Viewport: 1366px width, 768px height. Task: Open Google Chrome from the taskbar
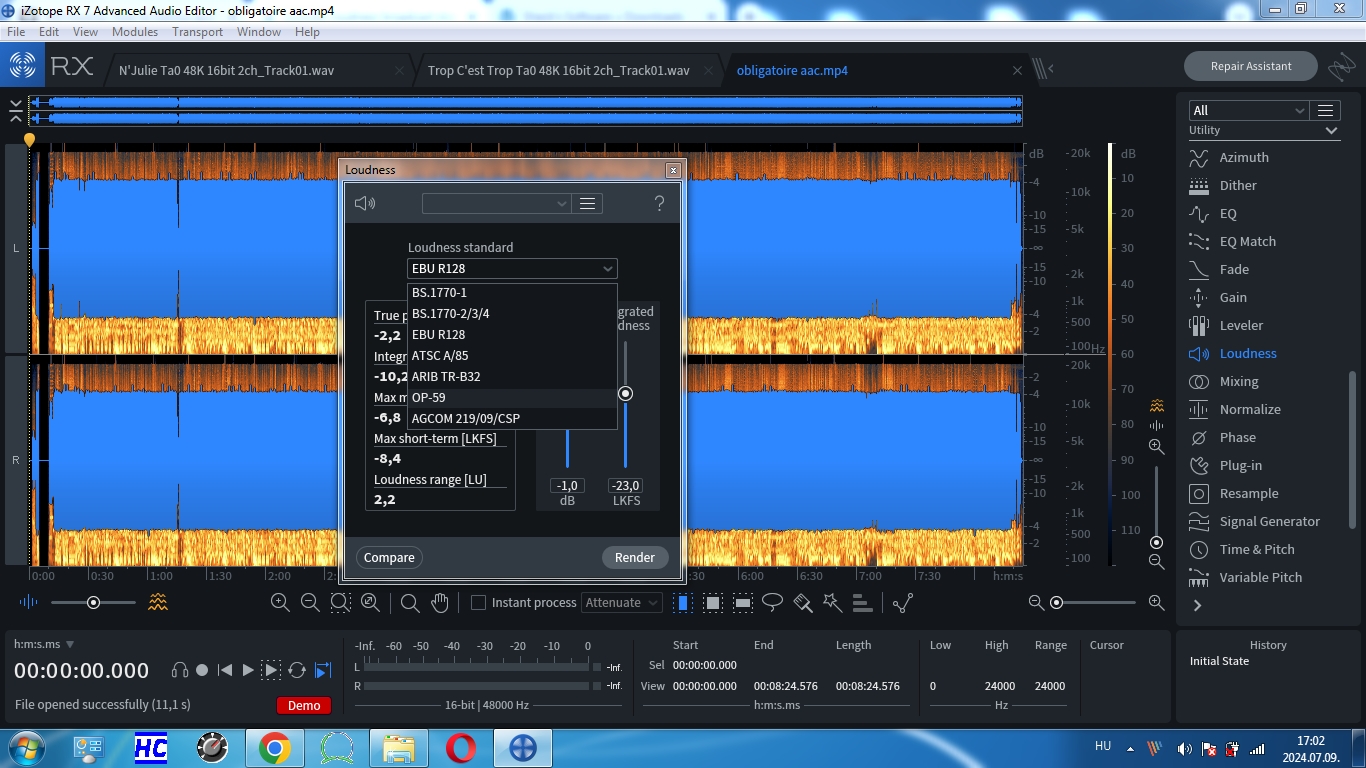point(274,748)
